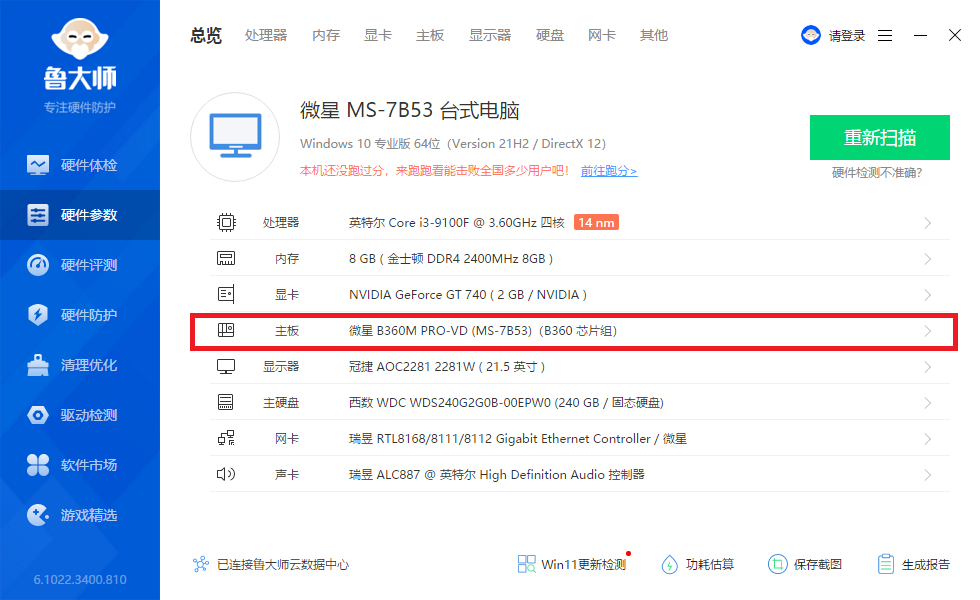Expand the 处理器 row chevron

tap(928, 223)
